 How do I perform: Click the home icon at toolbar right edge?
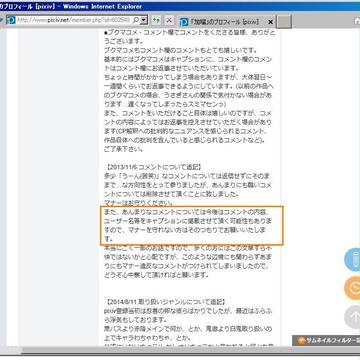(357, 21)
